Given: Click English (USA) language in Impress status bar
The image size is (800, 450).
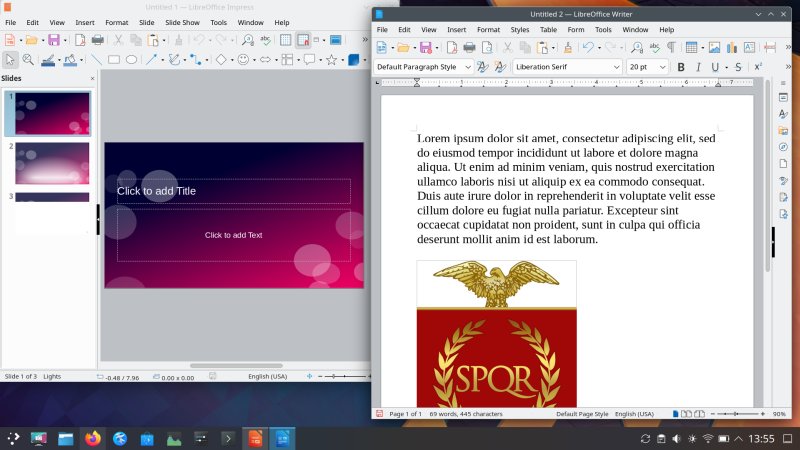Looking at the screenshot, I should pos(268,377).
